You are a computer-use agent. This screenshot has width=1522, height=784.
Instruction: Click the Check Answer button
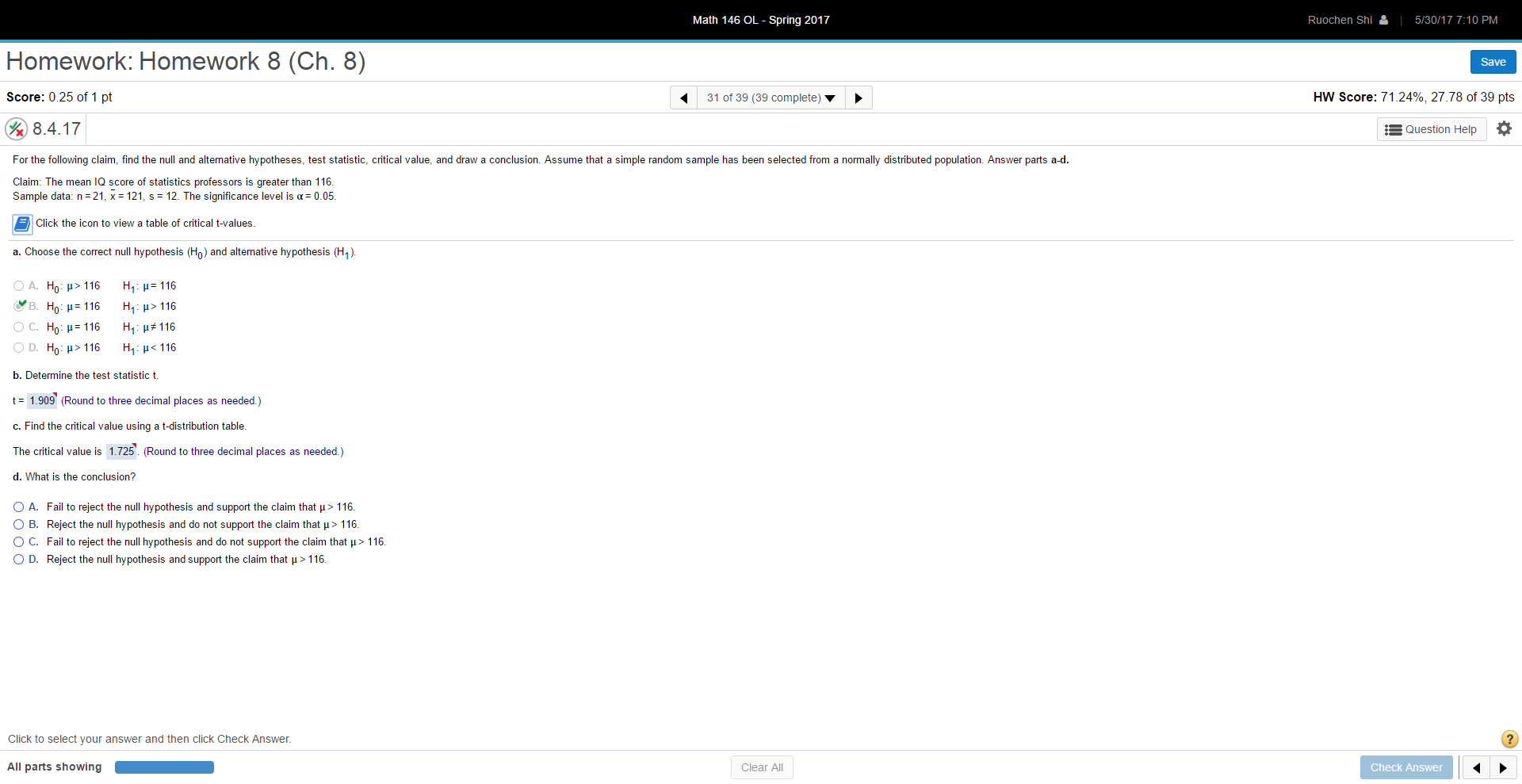1406,767
